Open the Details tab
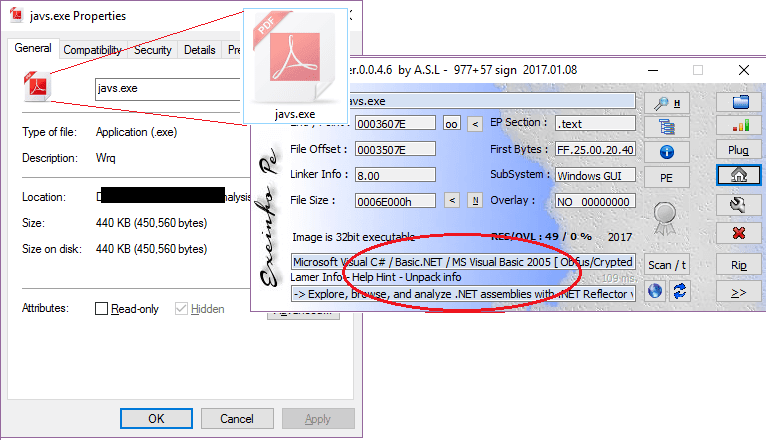 pyautogui.click(x=199, y=50)
